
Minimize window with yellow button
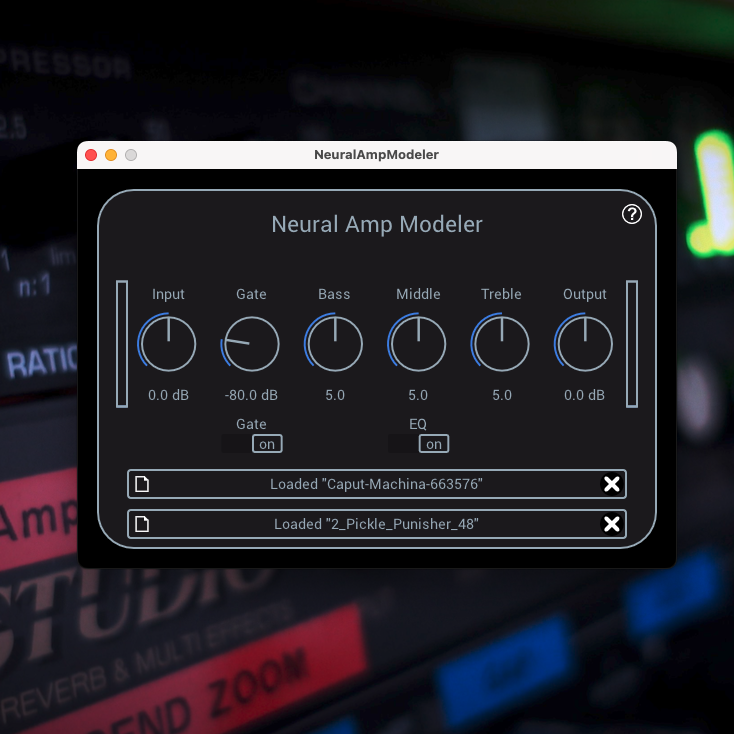111,155
